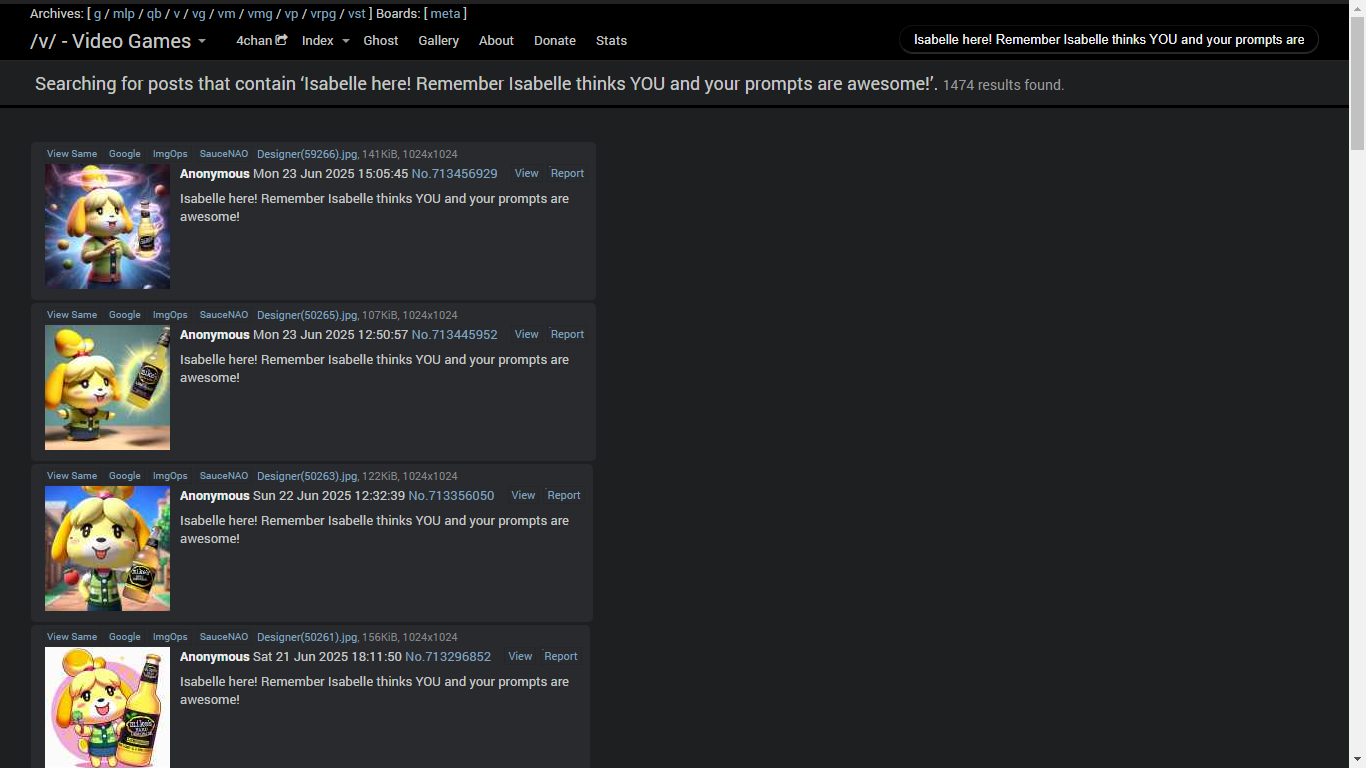Viewport: 1366px width, 768px height.
Task: Click View Same for Designer(50261).jpg
Action: tap(72, 637)
